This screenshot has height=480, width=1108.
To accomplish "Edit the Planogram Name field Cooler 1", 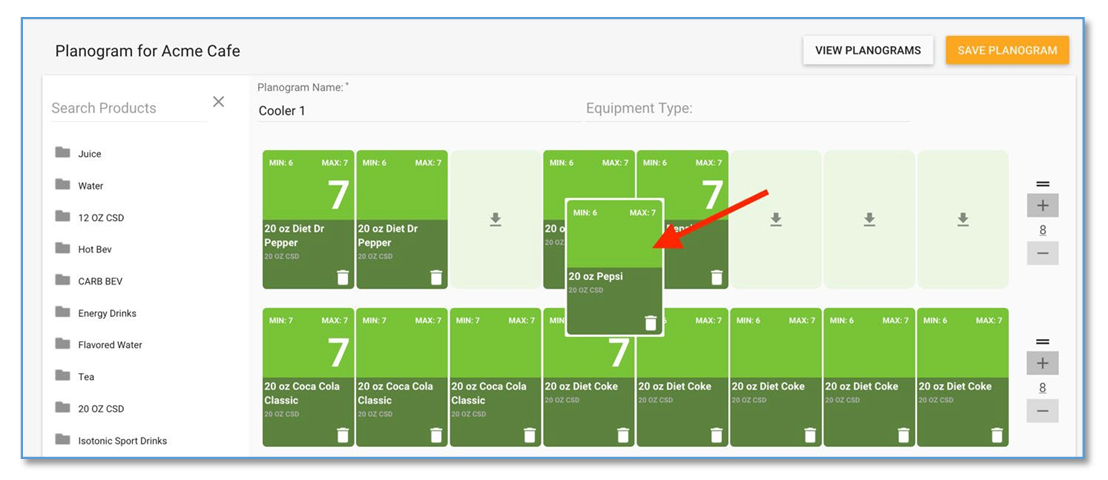I will pyautogui.click(x=418, y=111).
